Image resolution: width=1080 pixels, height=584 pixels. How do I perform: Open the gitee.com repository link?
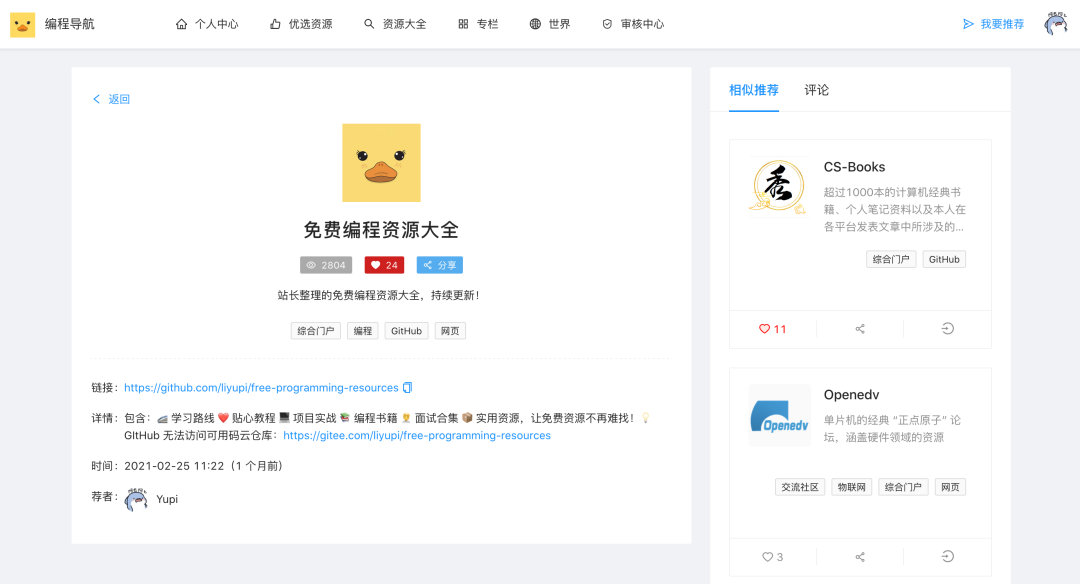coord(417,436)
